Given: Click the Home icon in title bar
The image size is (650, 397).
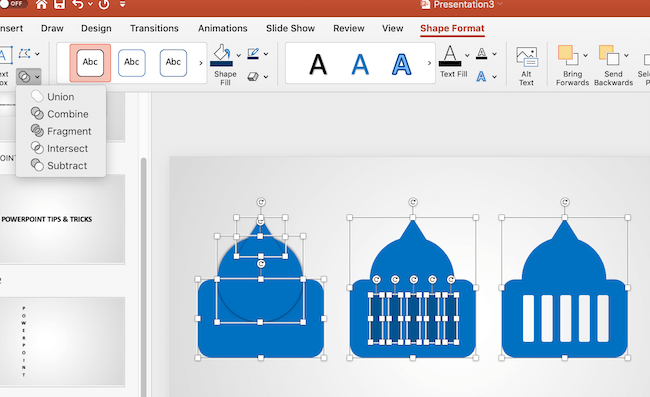Looking at the screenshot, I should (x=41, y=5).
